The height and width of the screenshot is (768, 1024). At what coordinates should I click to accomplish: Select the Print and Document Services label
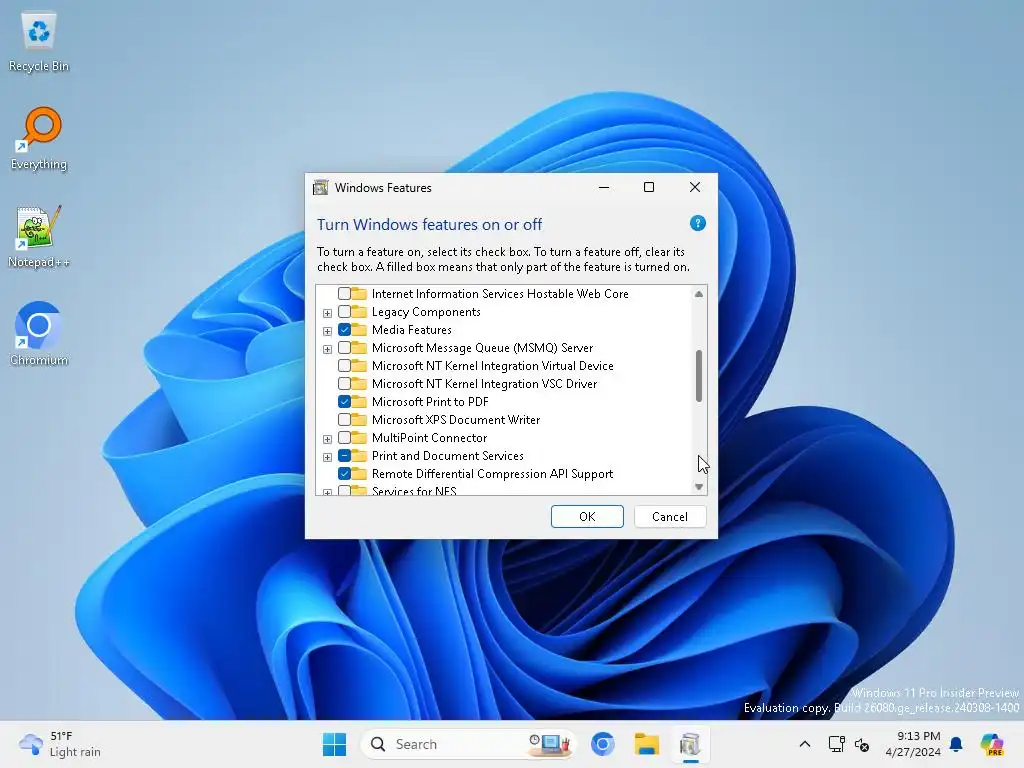447,455
